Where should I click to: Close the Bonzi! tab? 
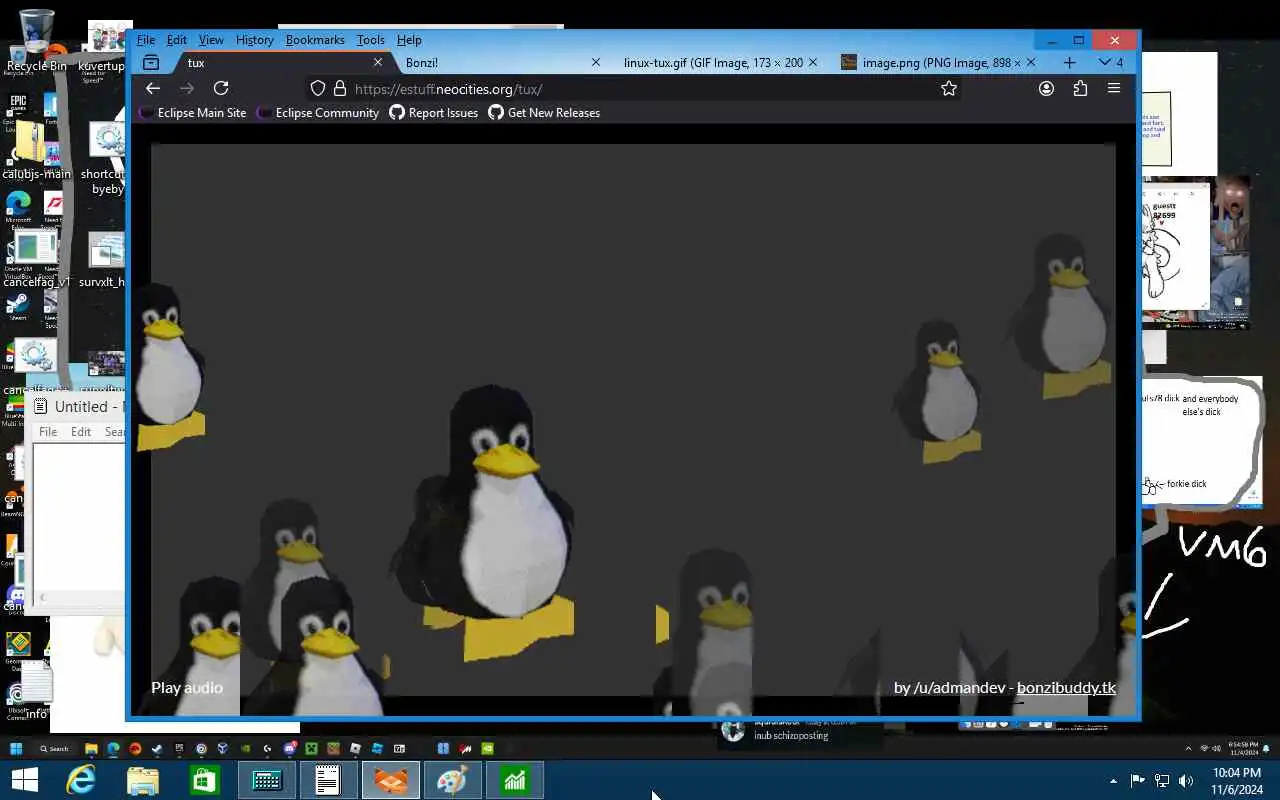(x=596, y=62)
